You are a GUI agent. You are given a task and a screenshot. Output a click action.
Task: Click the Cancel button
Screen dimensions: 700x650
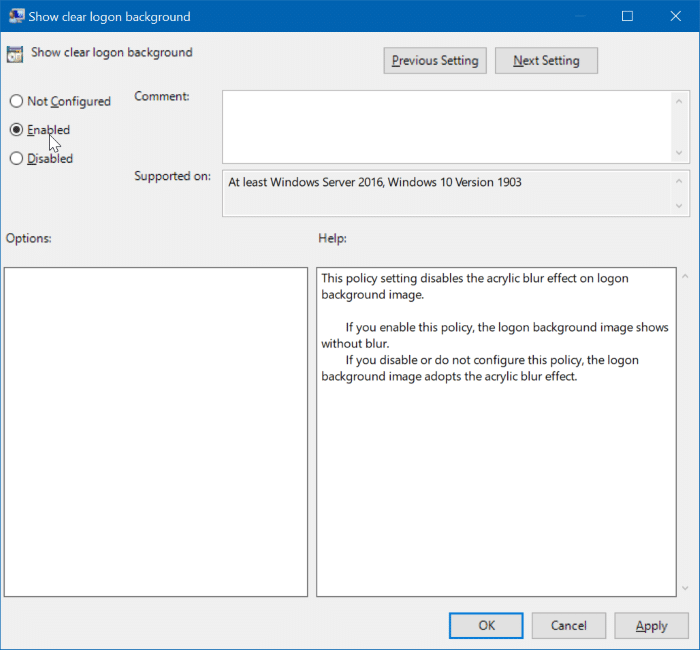568,625
